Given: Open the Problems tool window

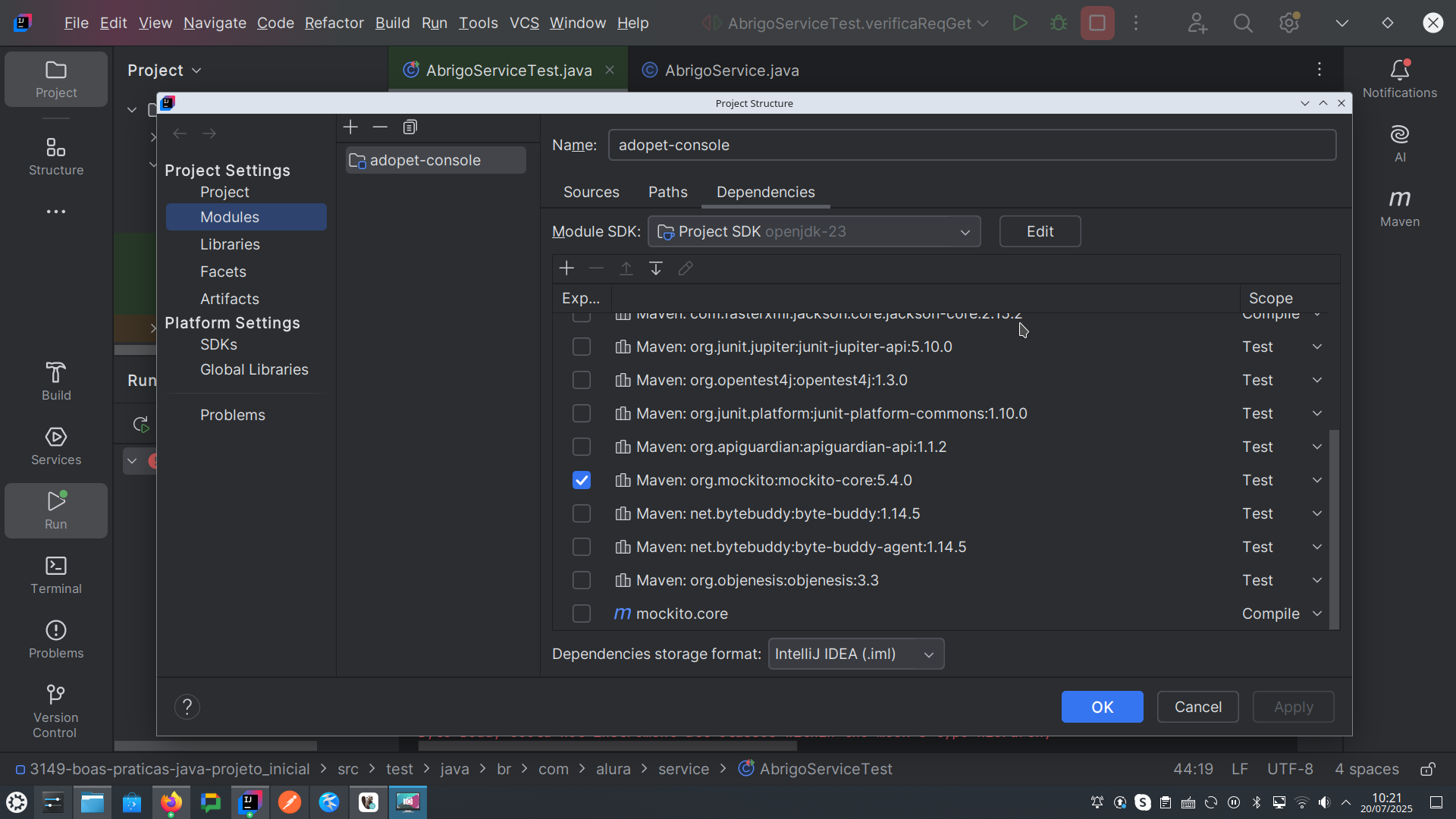Looking at the screenshot, I should pyautogui.click(x=56, y=639).
